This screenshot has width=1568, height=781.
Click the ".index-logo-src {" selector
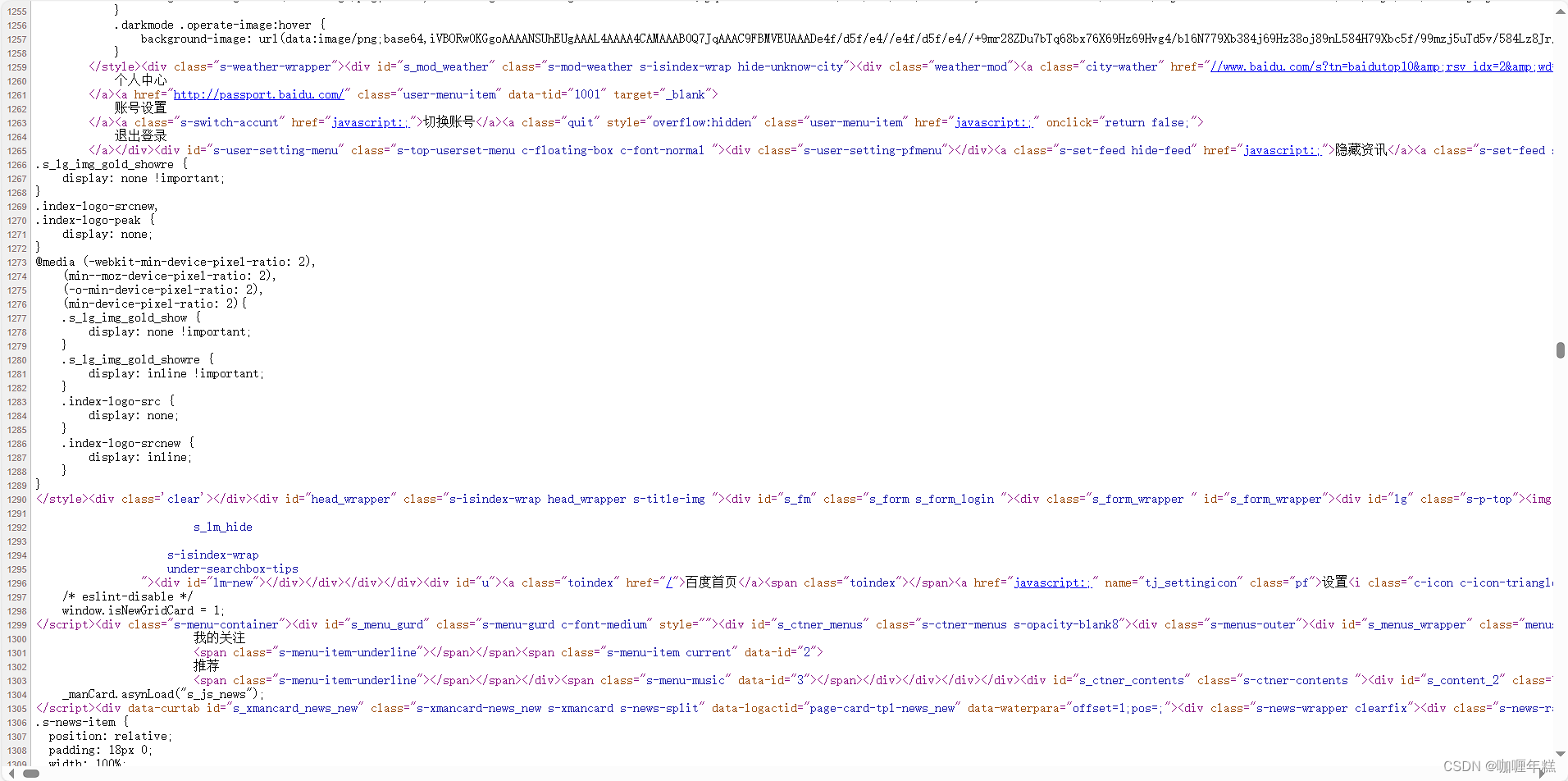(118, 401)
